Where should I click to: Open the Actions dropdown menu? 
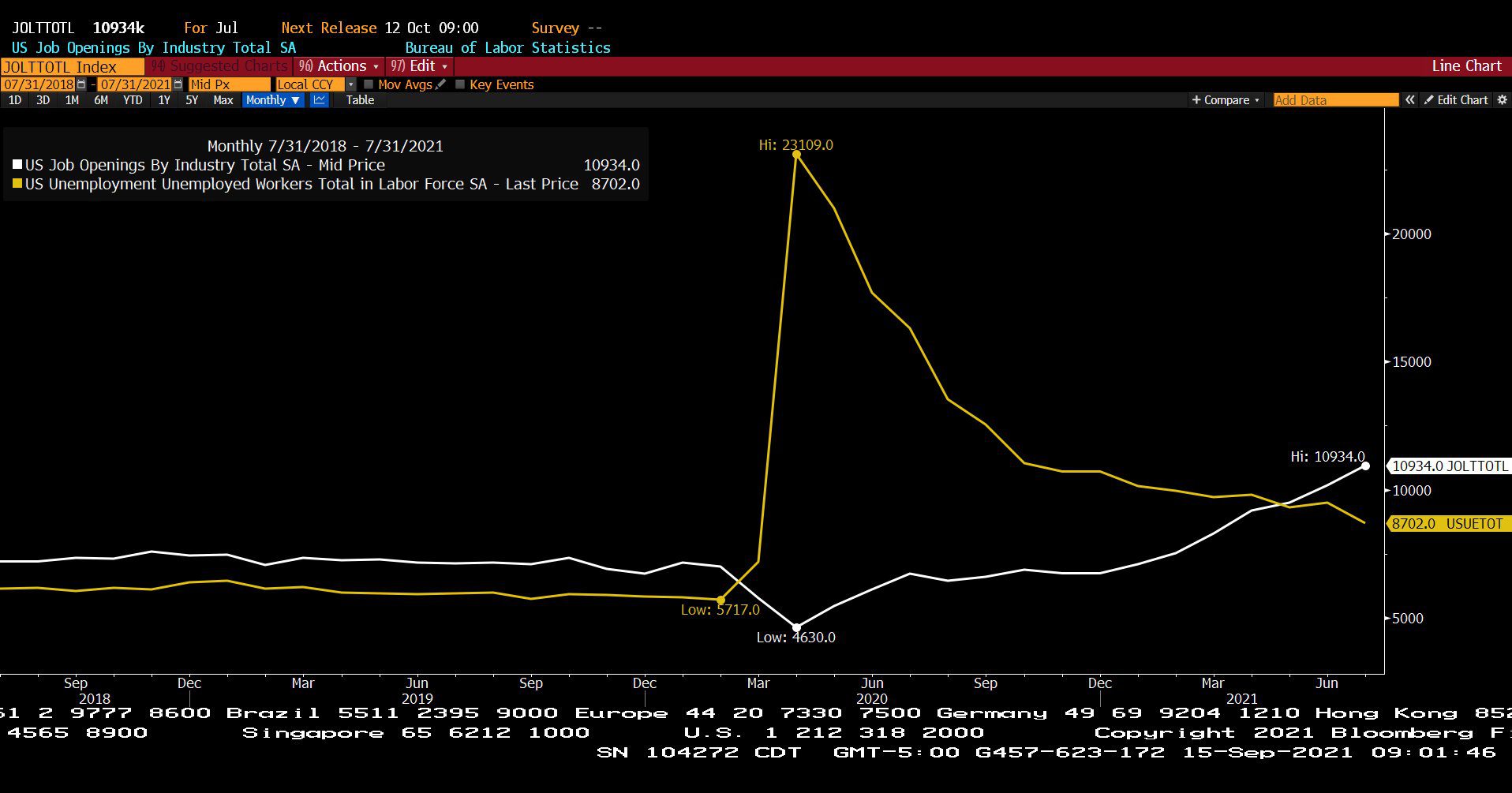pyautogui.click(x=339, y=66)
